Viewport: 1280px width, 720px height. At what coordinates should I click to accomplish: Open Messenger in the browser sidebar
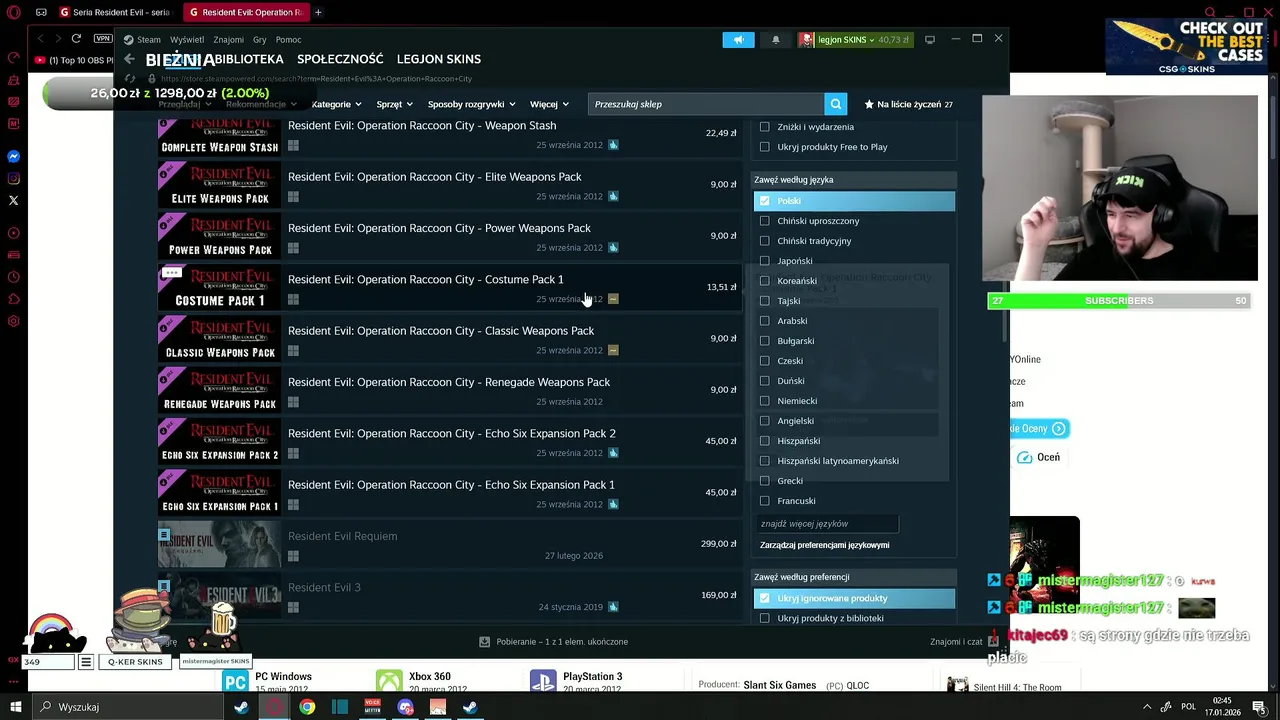[x=14, y=156]
